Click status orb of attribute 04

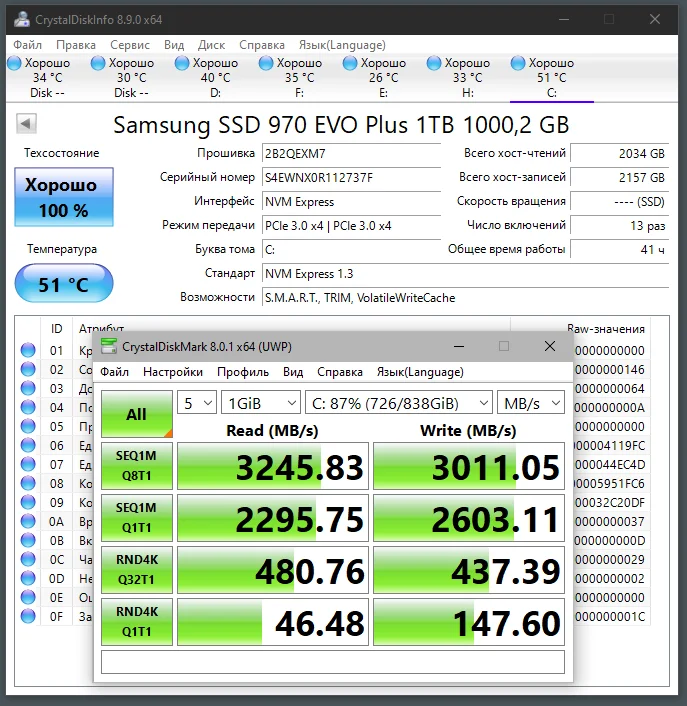(28, 407)
